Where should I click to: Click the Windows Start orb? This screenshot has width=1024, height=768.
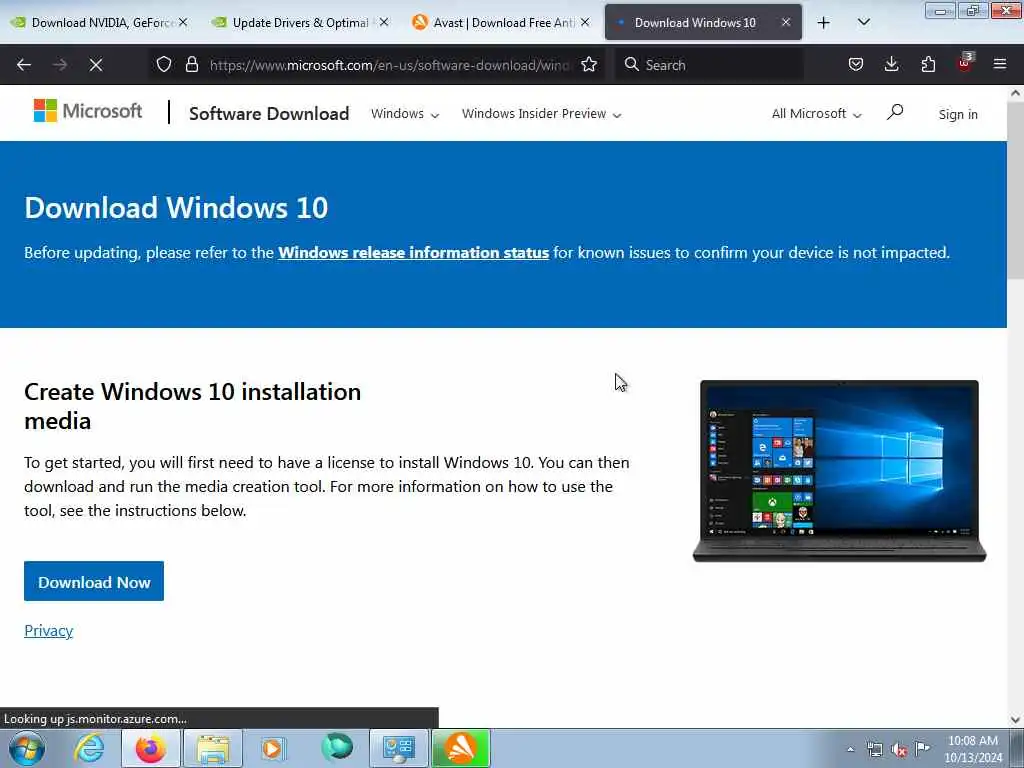(x=27, y=748)
